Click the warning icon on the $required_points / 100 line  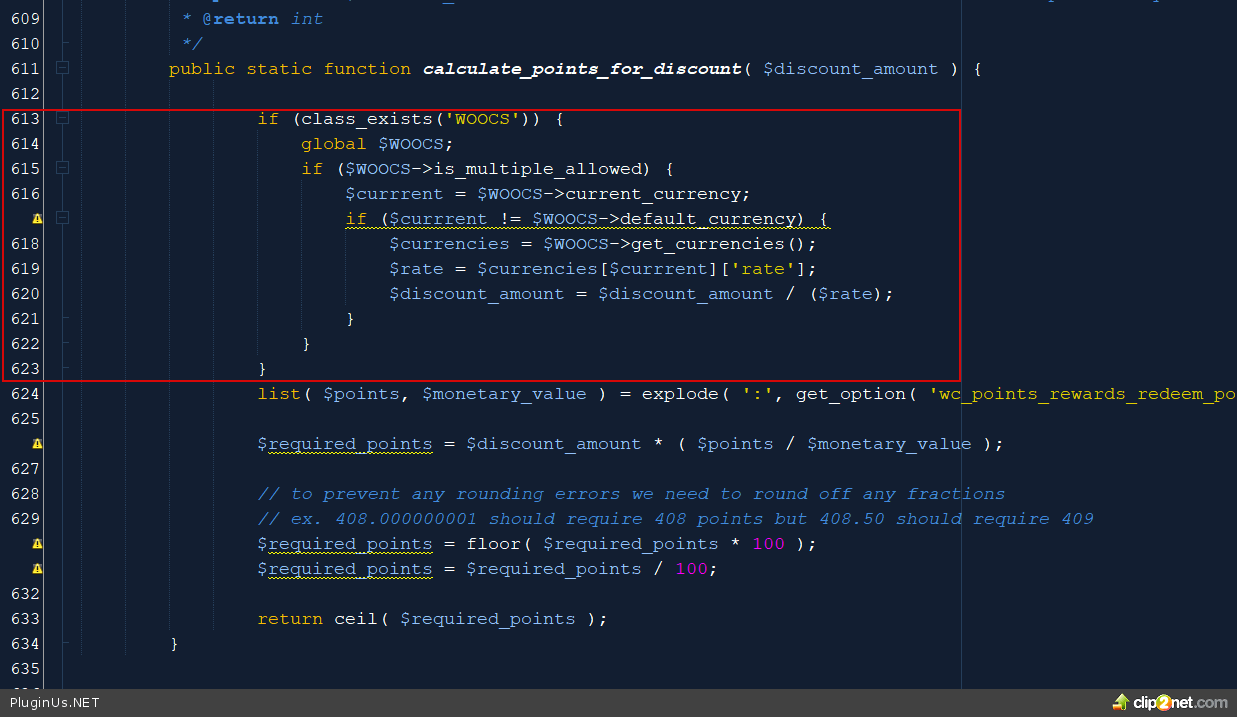[x=37, y=568]
